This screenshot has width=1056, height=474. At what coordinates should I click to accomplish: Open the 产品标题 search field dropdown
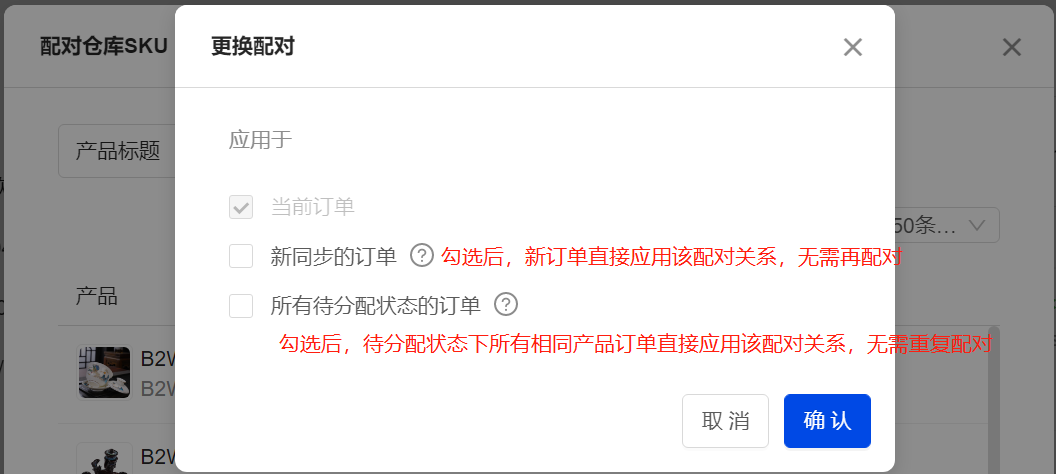tap(117, 151)
